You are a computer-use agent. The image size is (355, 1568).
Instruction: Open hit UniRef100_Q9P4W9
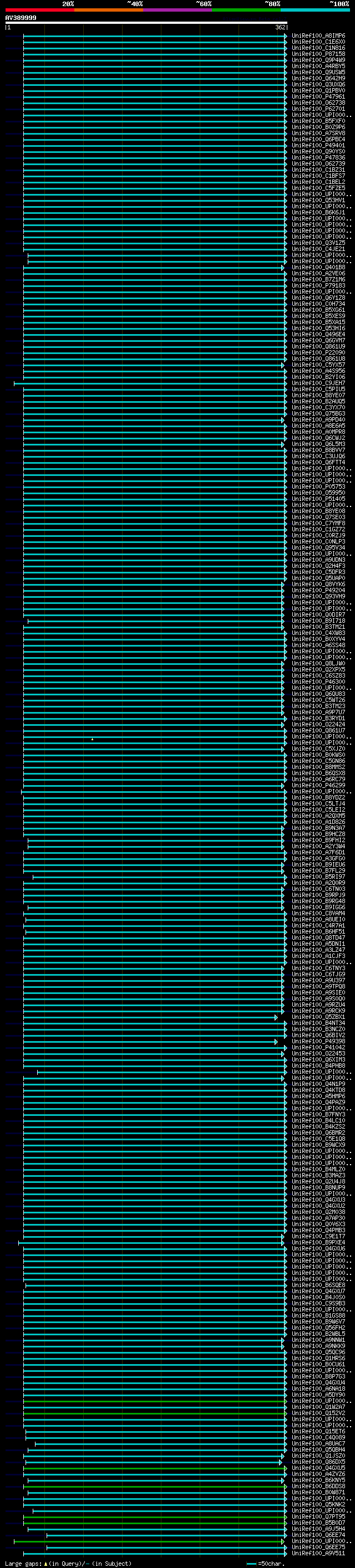pyautogui.click(x=318, y=60)
